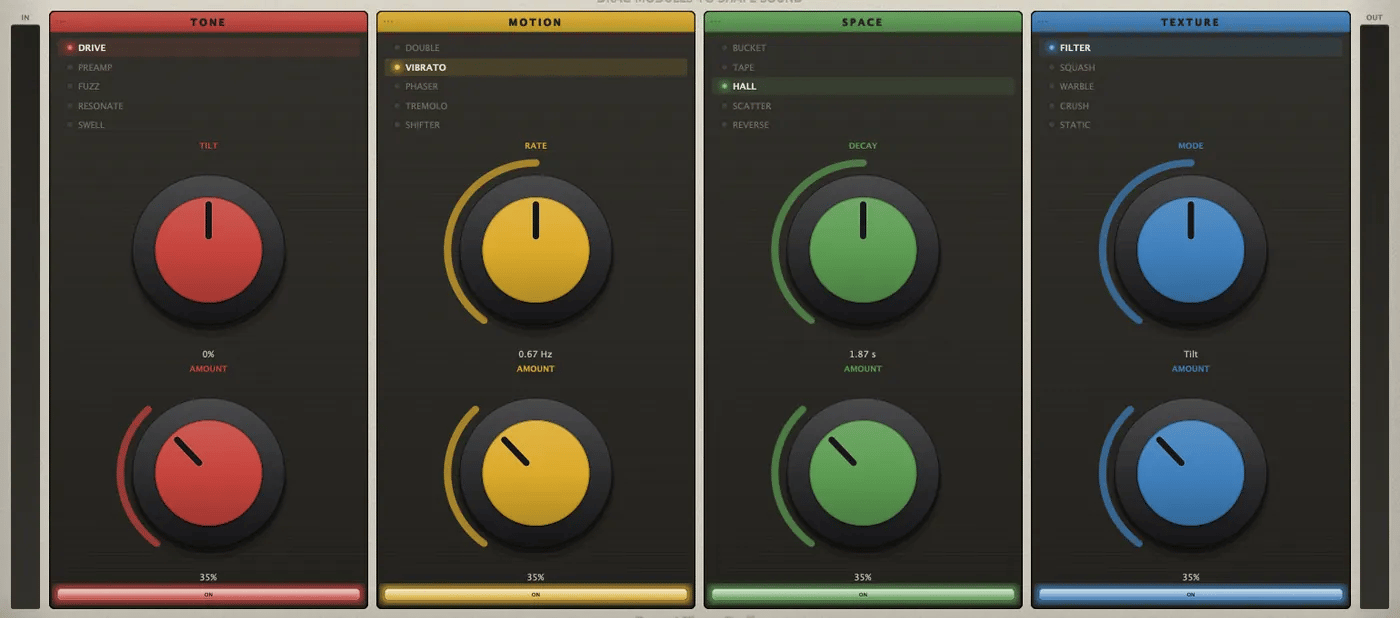Click the yellow Motion AMOUNT knob
The height and width of the screenshot is (618, 1400).
click(x=536, y=473)
